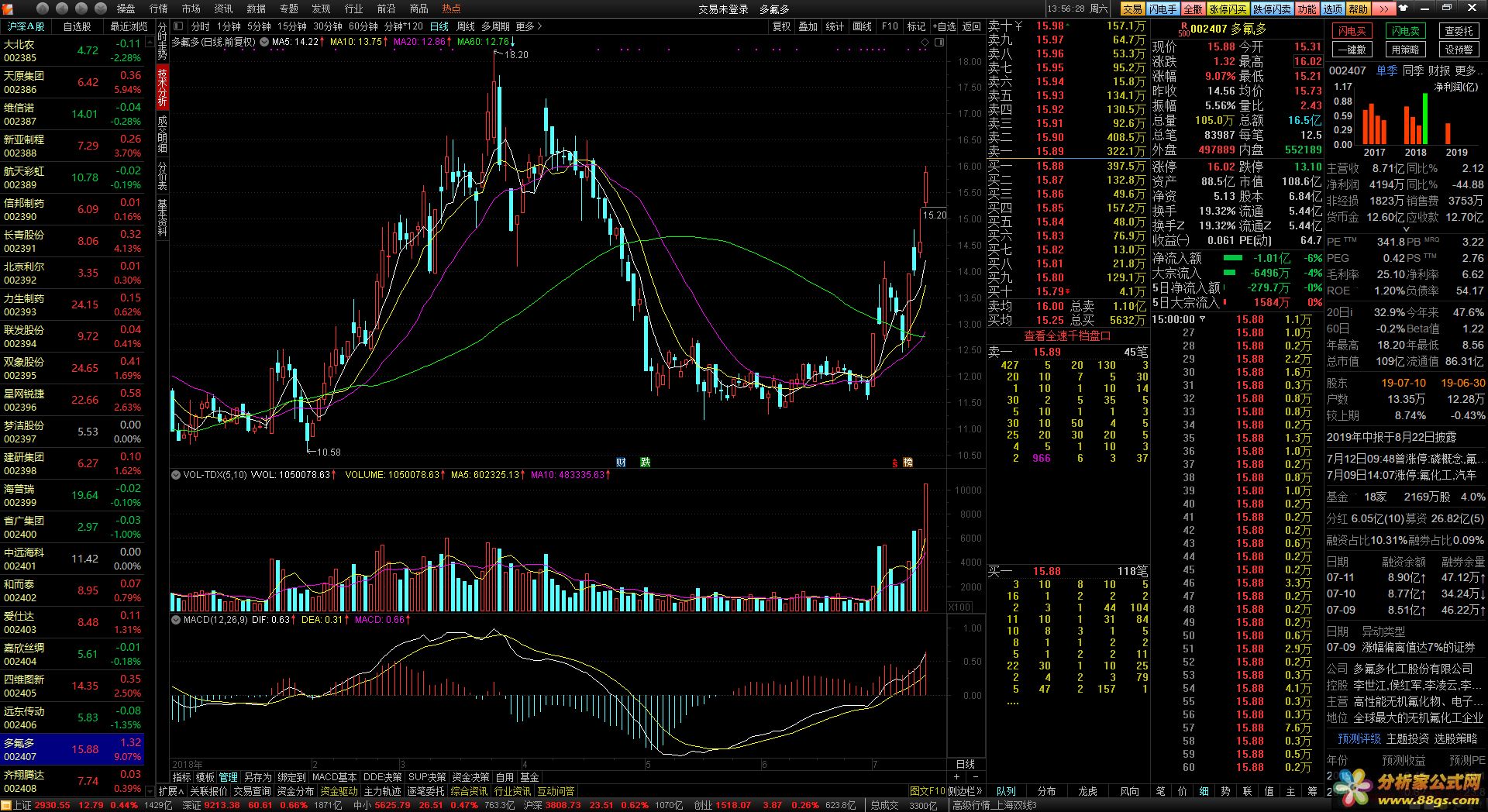Switch to the 自选股 tab
Screen dimensions: 1488x812
coord(77,26)
